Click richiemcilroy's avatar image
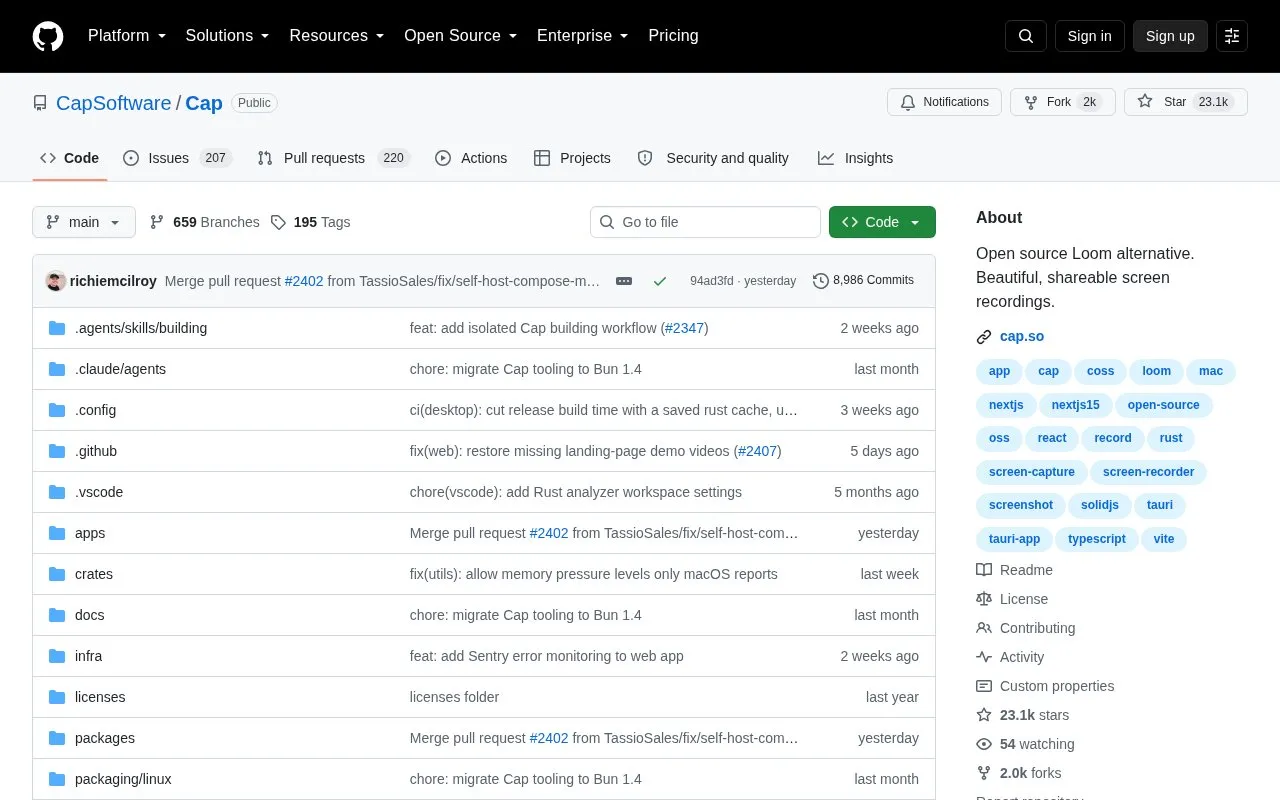This screenshot has width=1280, height=800. click(56, 281)
